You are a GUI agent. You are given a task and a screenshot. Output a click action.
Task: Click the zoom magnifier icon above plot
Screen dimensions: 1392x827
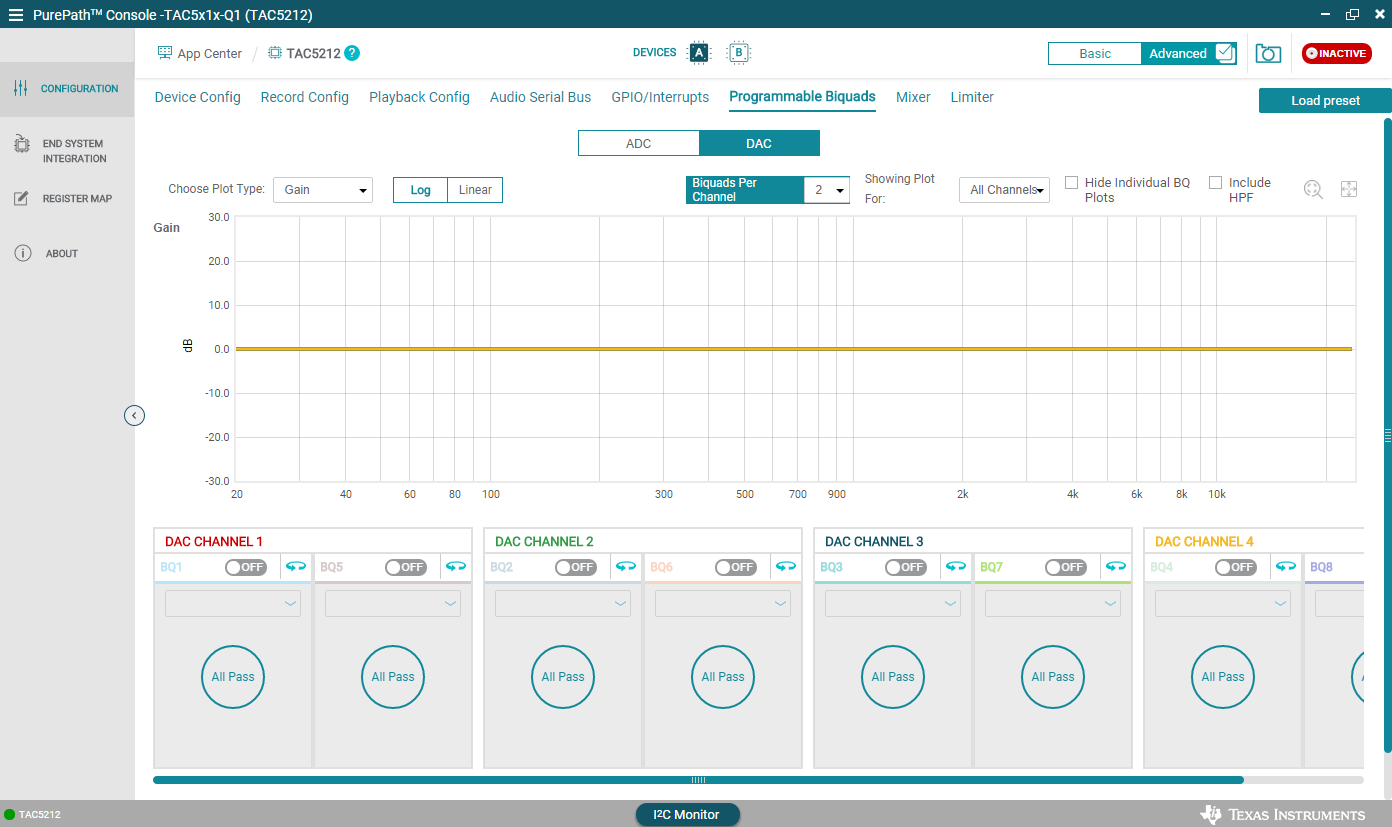(x=1313, y=189)
